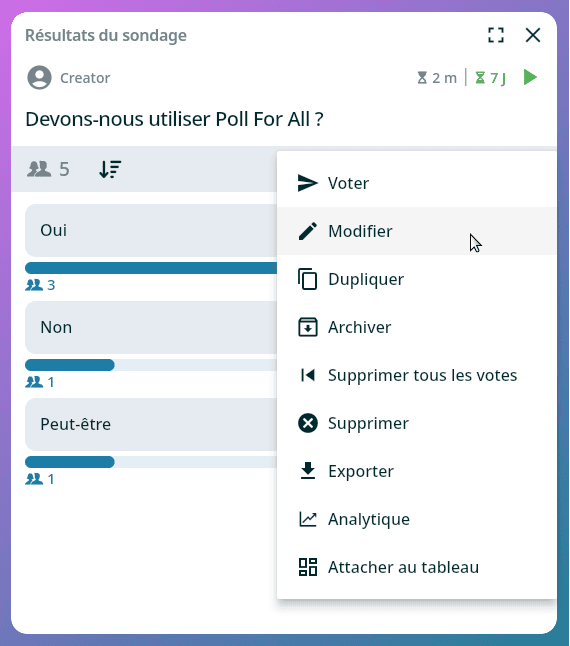Select Exporter to download results
Screen dimensions: 570x646
pos(417,471)
